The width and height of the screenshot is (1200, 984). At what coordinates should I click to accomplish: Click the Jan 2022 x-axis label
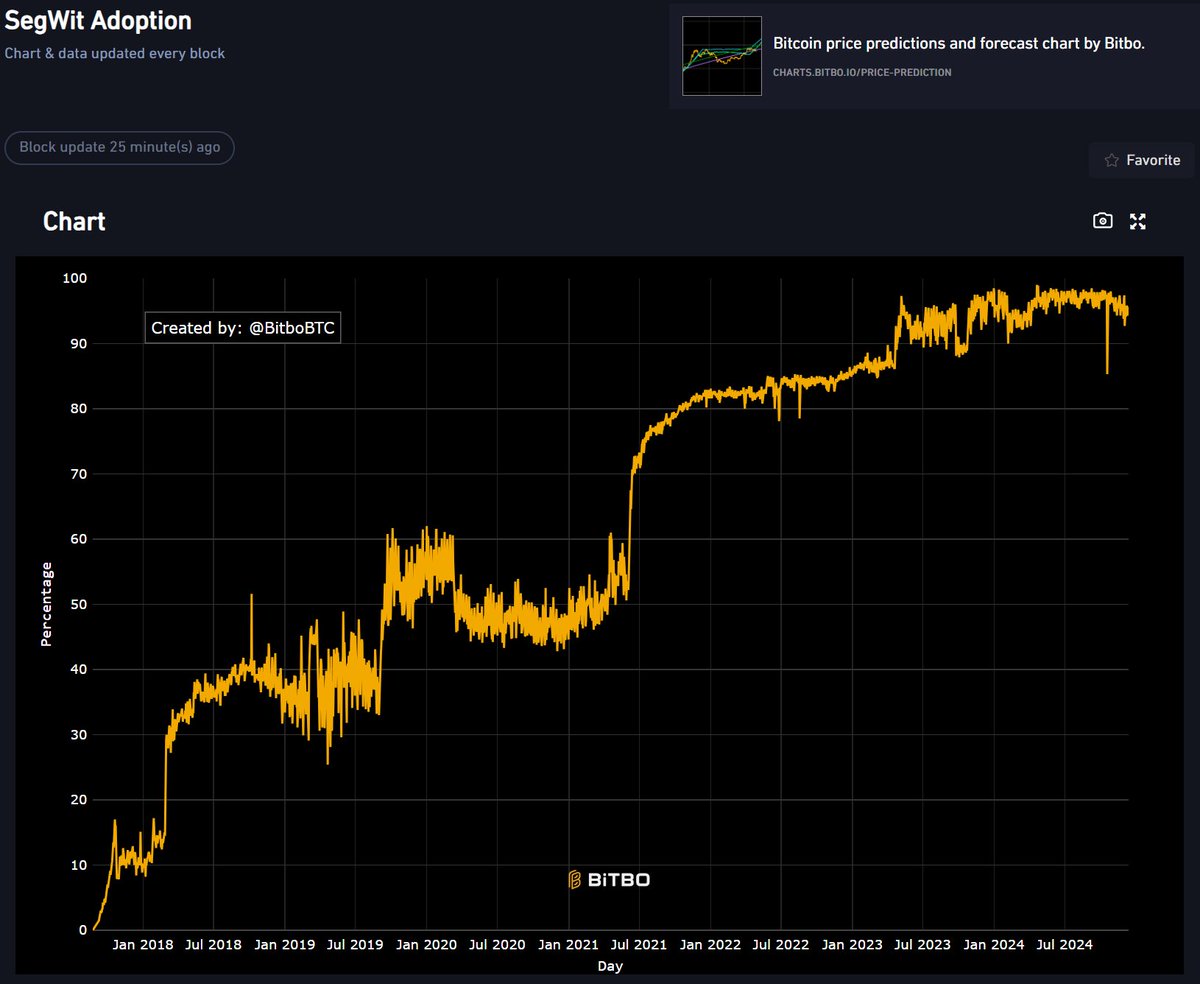[x=711, y=944]
